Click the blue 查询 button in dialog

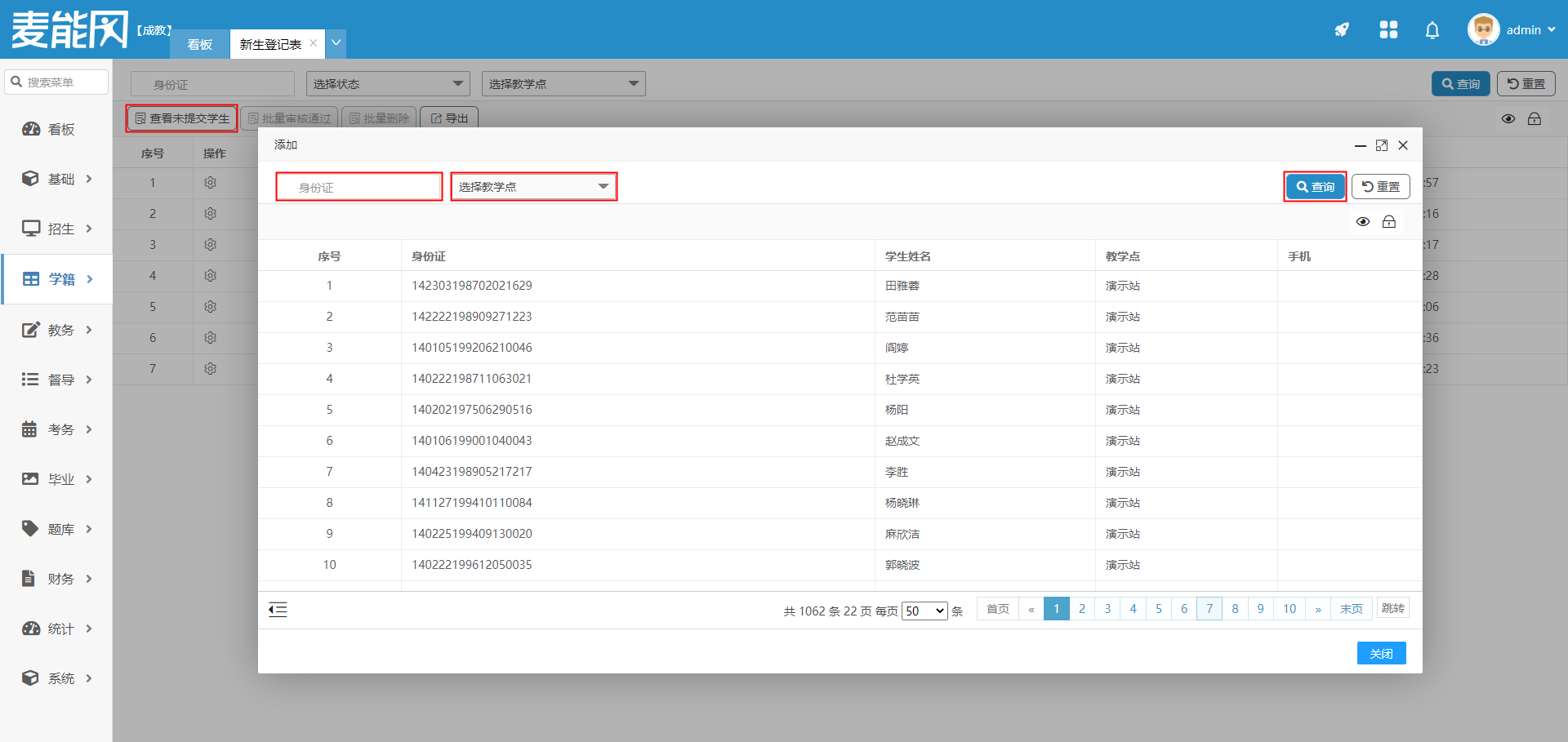[1315, 187]
